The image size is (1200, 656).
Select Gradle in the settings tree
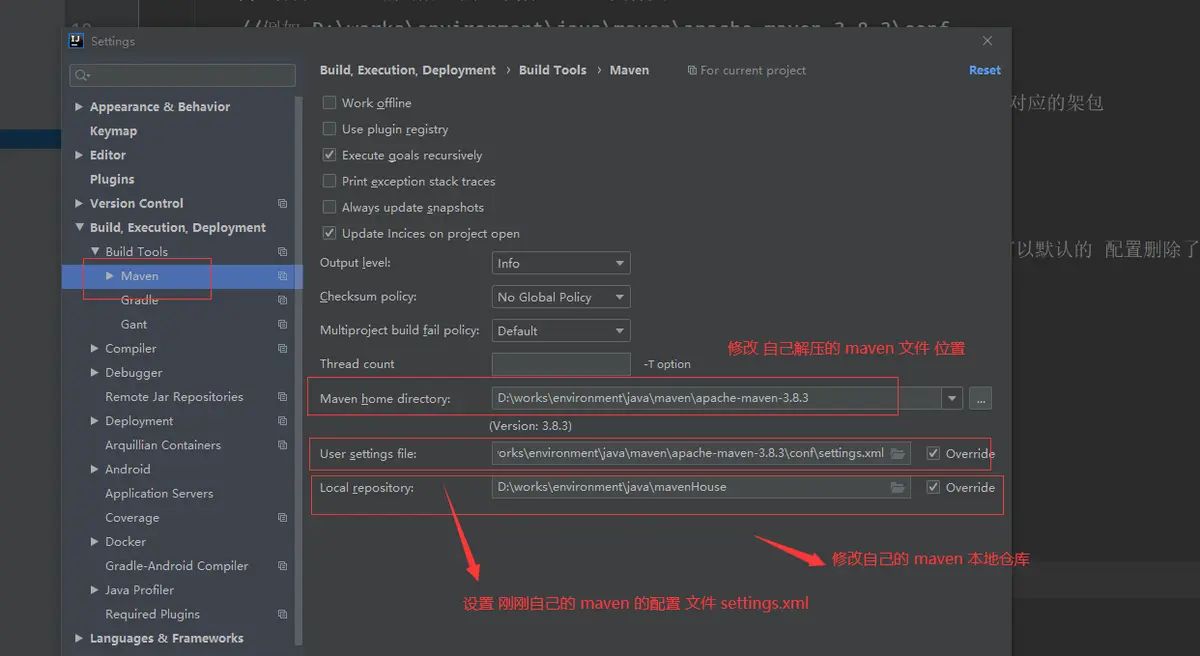pos(139,300)
